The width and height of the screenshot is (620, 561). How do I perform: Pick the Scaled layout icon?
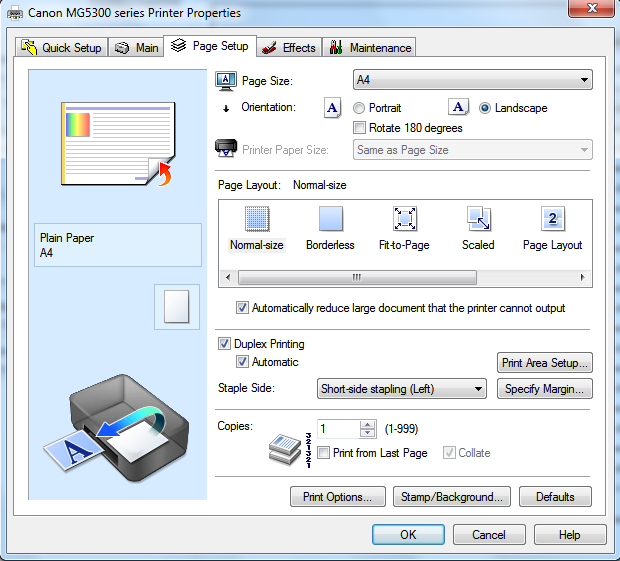coord(478,219)
